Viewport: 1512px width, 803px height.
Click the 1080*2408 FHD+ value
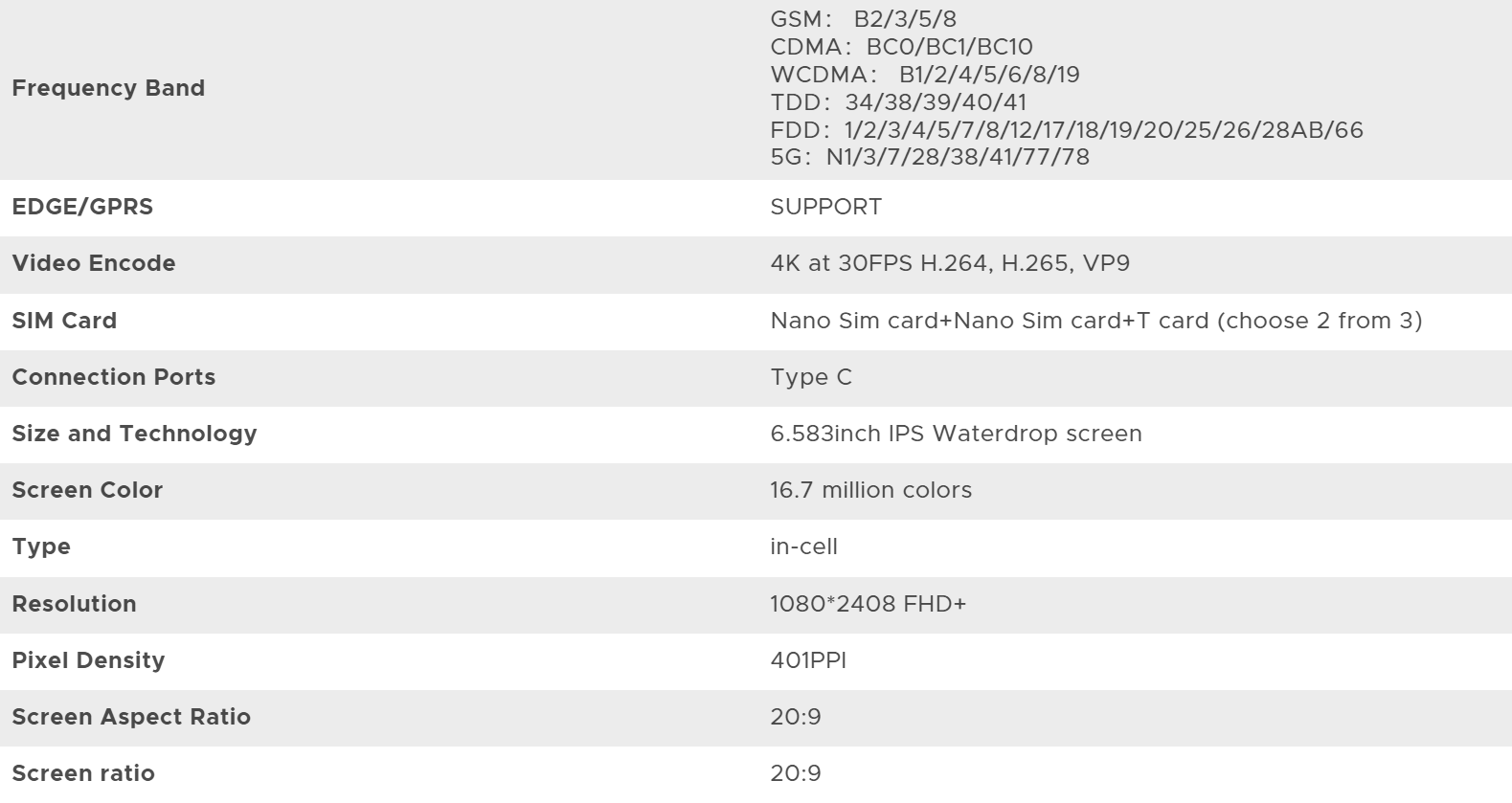pyautogui.click(x=869, y=604)
